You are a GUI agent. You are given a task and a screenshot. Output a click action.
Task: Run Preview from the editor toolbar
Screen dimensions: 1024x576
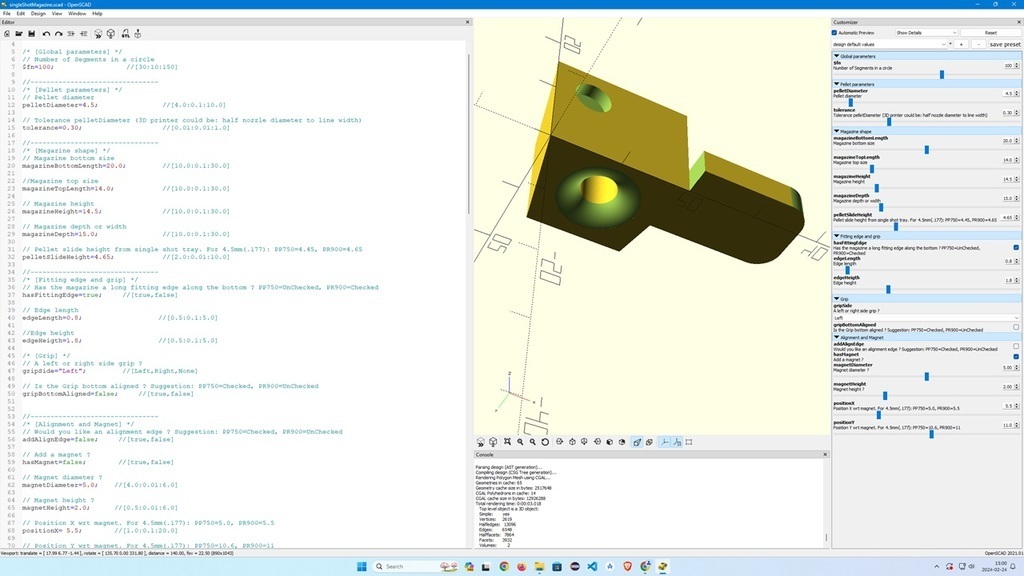pyautogui.click(x=98, y=33)
